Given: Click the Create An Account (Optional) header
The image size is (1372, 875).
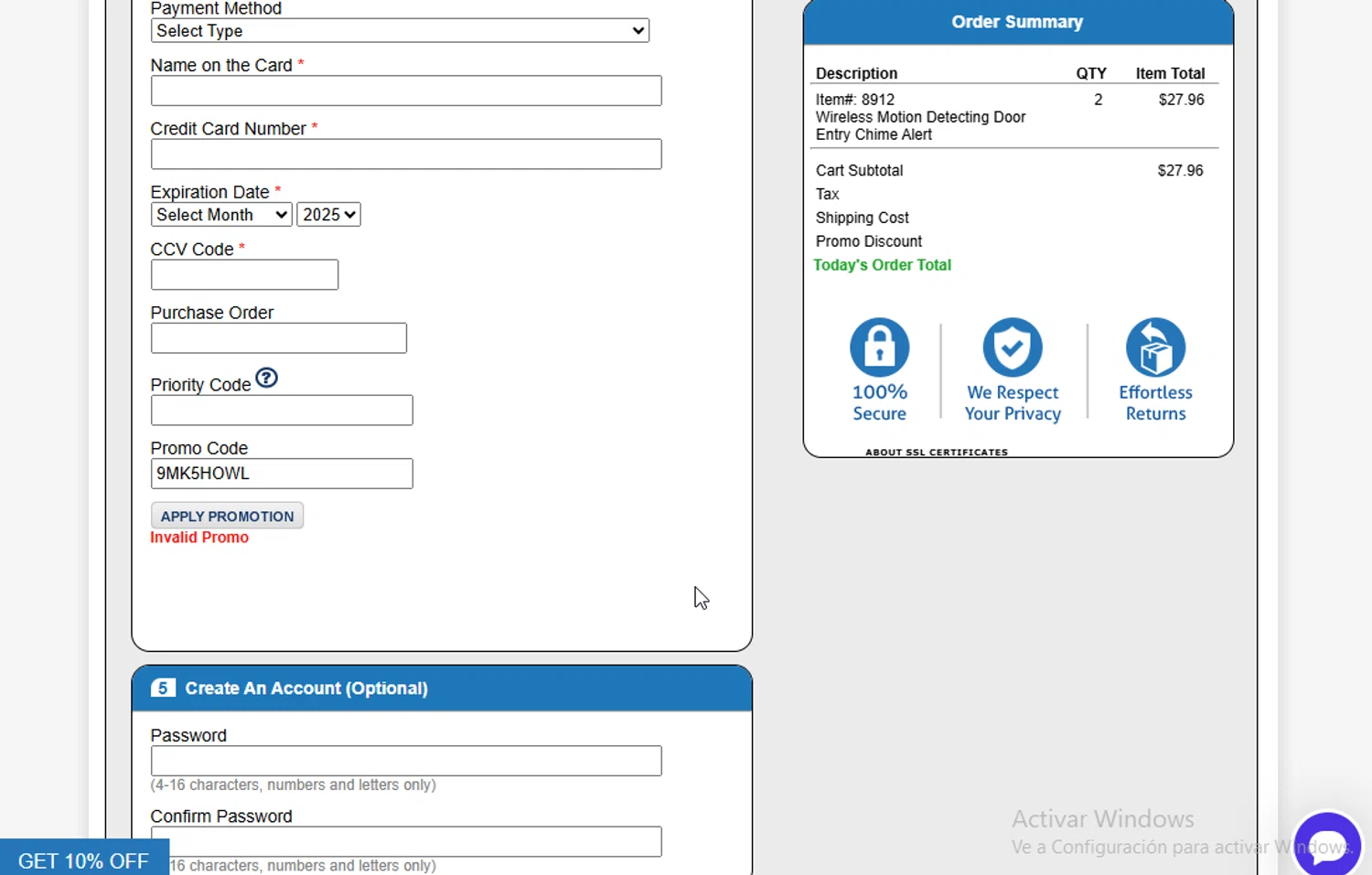Looking at the screenshot, I should [306, 688].
